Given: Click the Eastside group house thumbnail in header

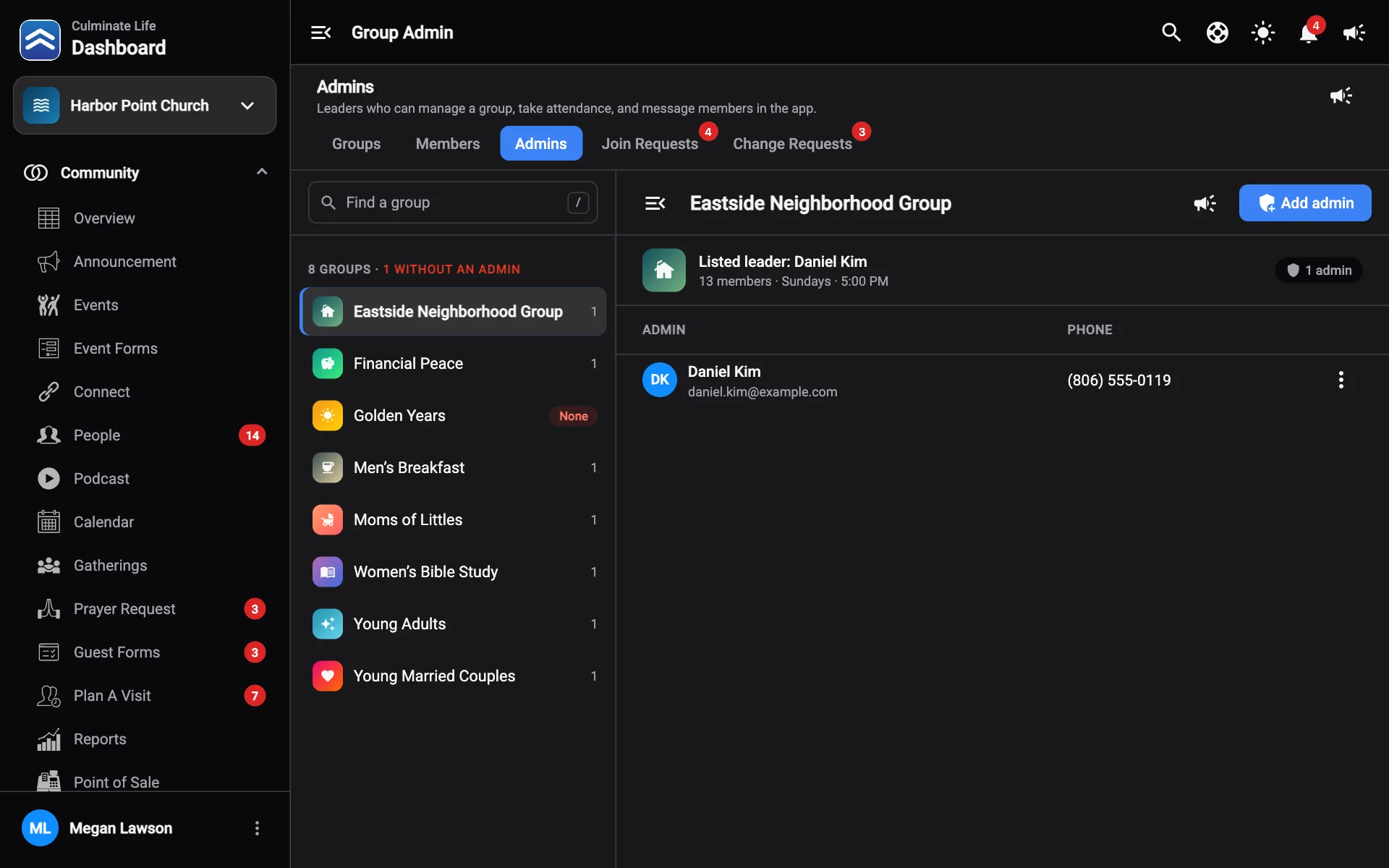Looking at the screenshot, I should click(663, 270).
